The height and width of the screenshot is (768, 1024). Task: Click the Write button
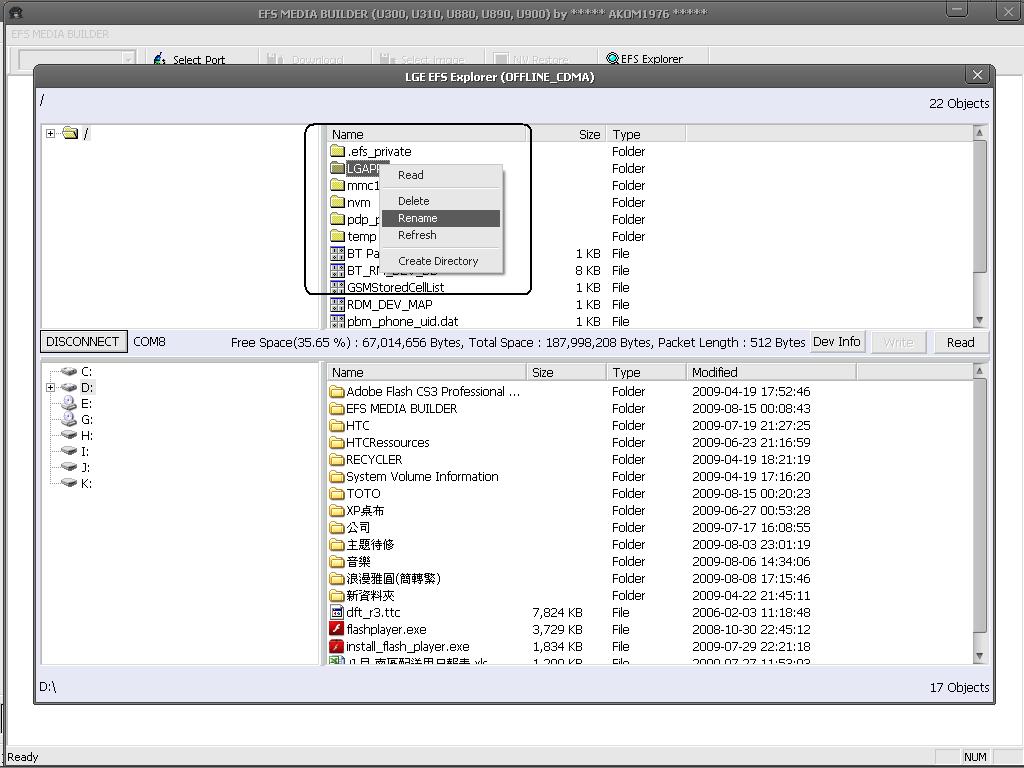pos(898,342)
